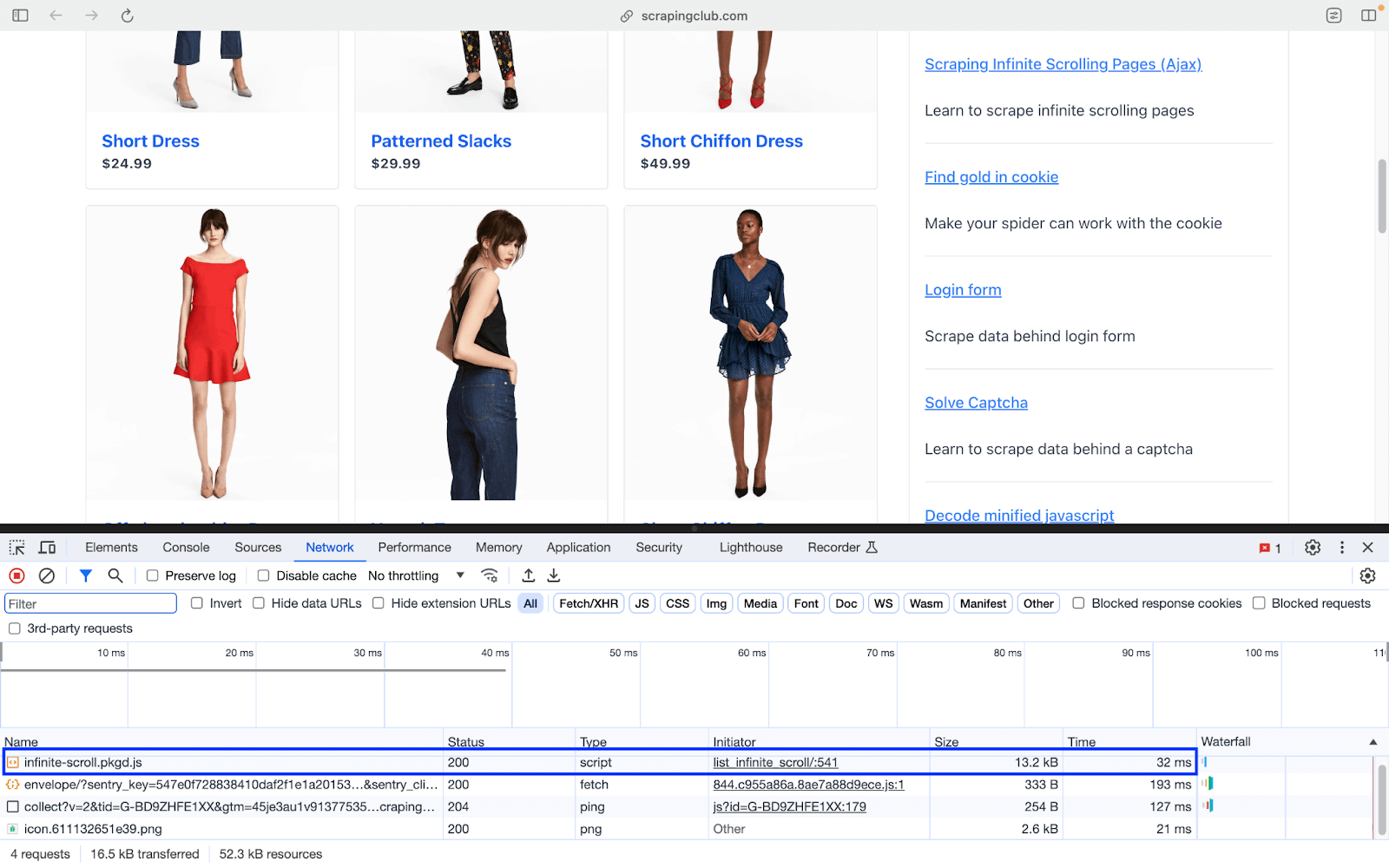Enable 3rd-party requests filter
The width and height of the screenshot is (1389, 868).
point(14,628)
